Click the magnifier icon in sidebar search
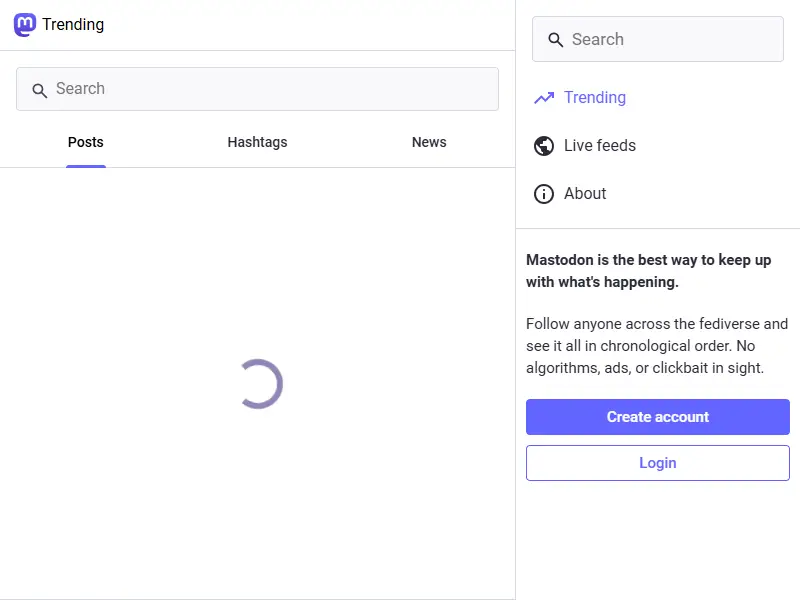This screenshot has width=800, height=600. pos(556,40)
